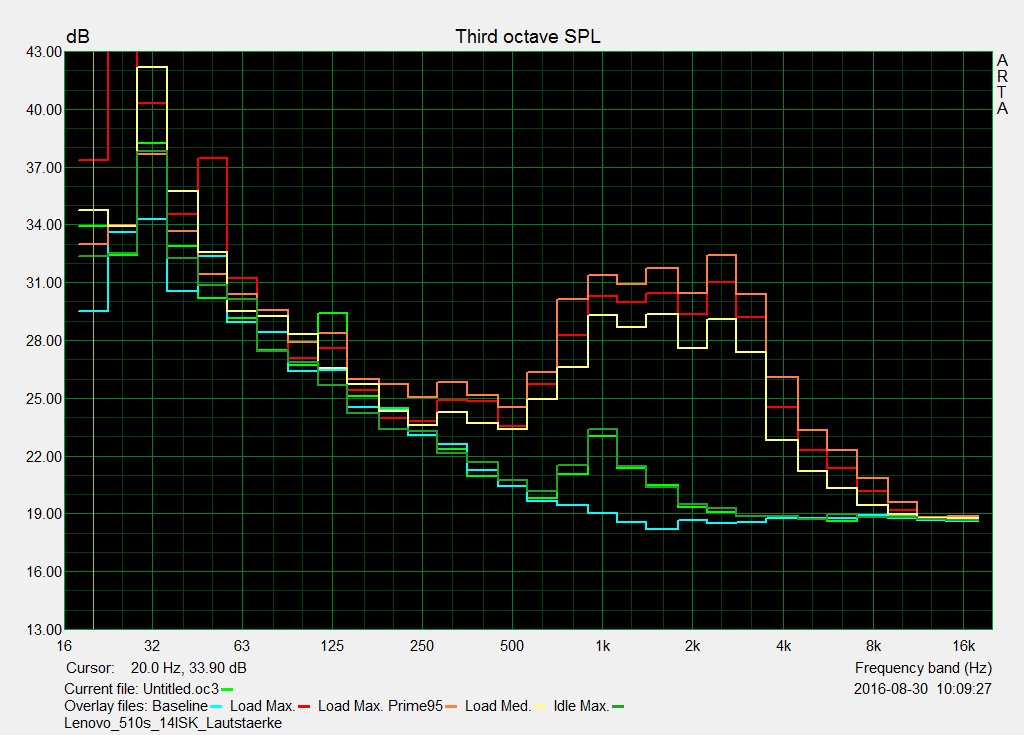Click the 500 Hz x-axis label

click(x=512, y=646)
